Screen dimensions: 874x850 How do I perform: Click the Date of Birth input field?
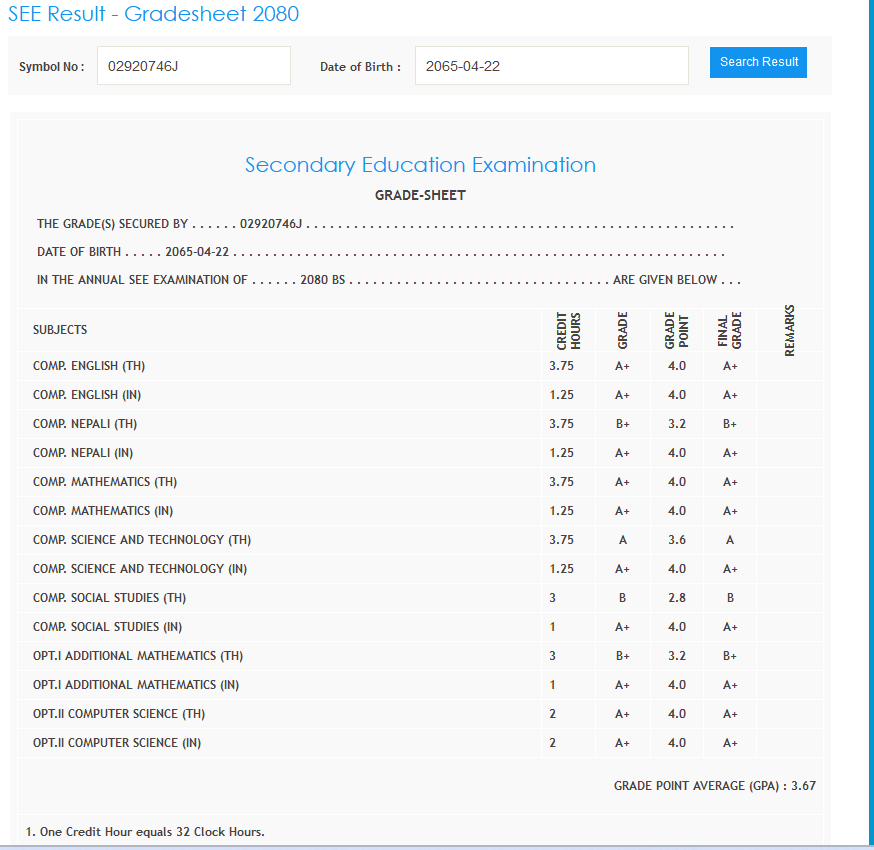pyautogui.click(x=551, y=66)
